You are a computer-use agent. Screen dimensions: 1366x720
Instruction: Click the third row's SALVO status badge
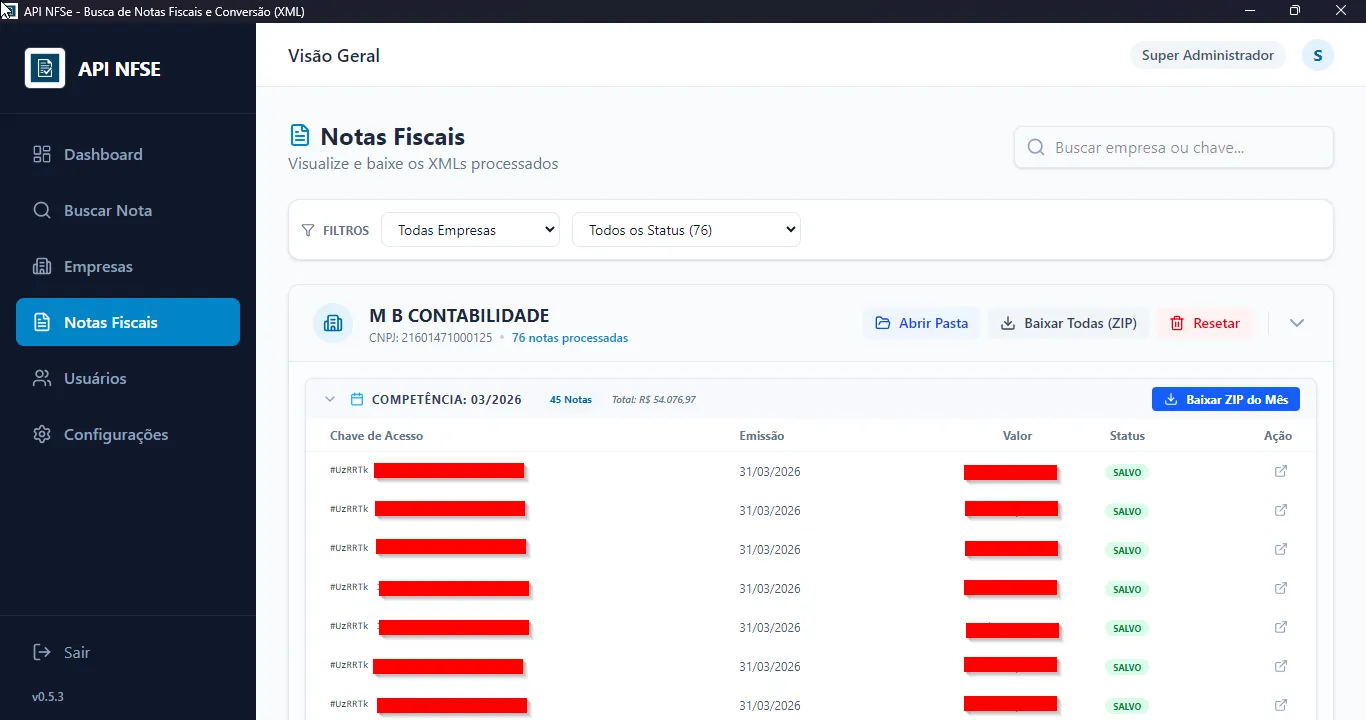pyautogui.click(x=1127, y=550)
